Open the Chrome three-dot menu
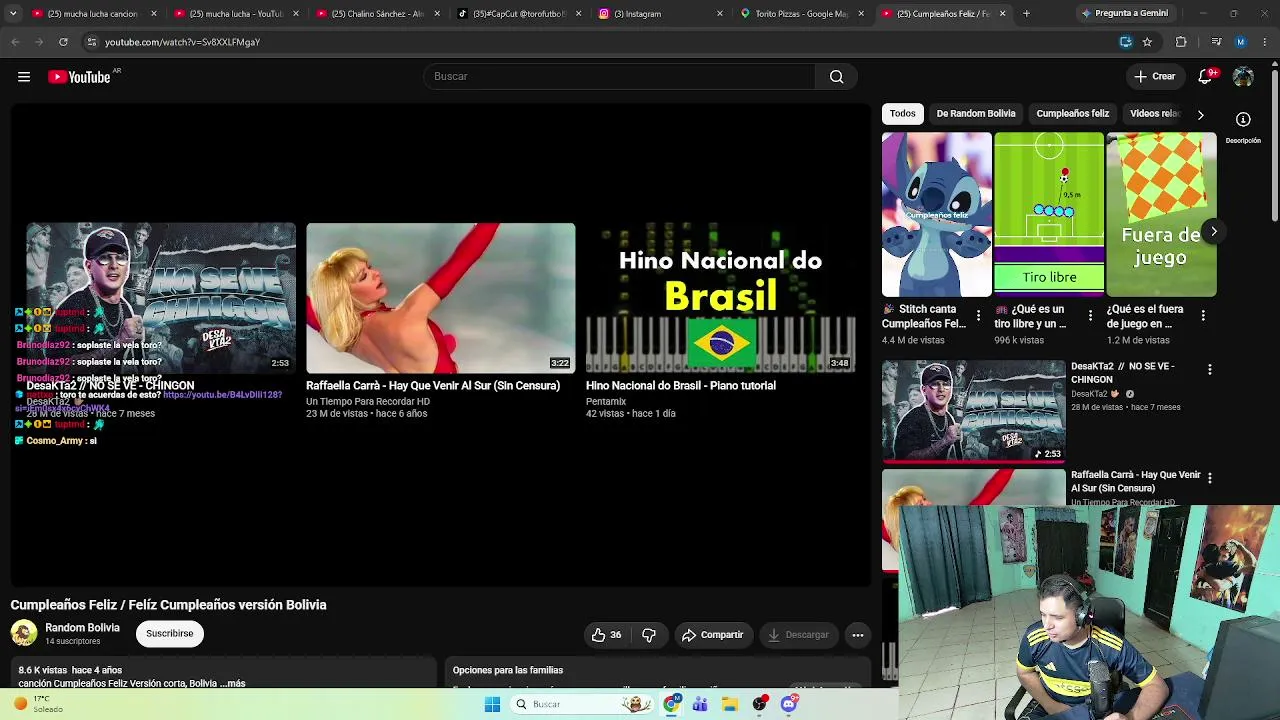This screenshot has height=720, width=1280. pyautogui.click(x=1266, y=42)
